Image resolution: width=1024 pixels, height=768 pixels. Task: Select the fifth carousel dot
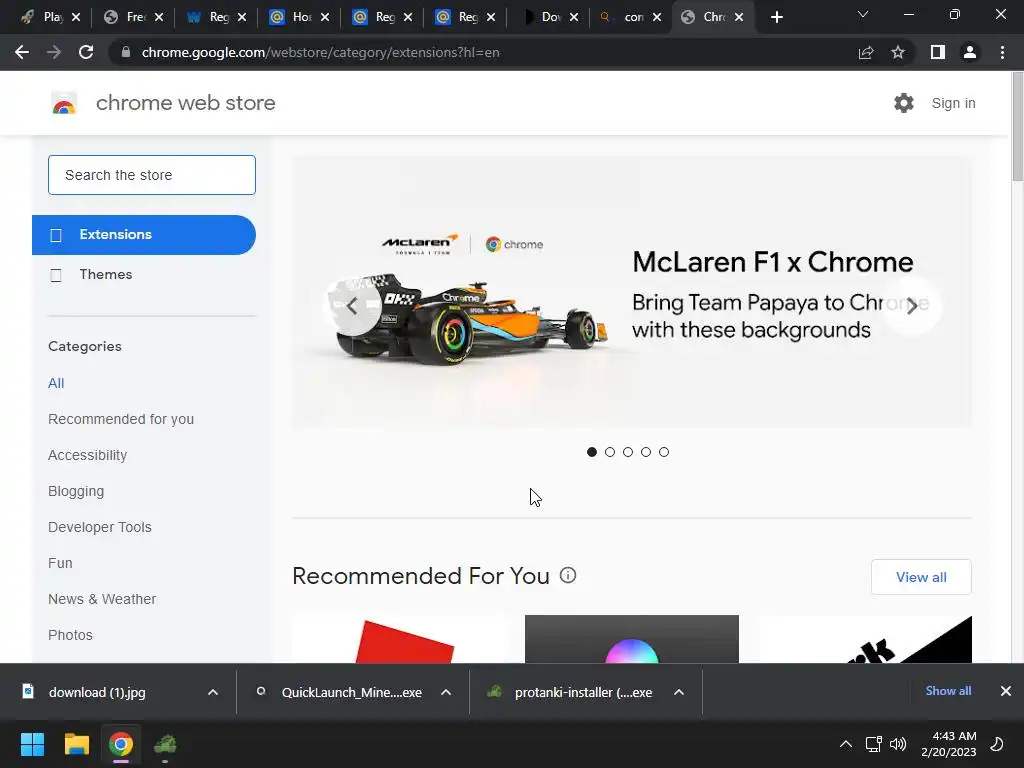click(x=664, y=452)
